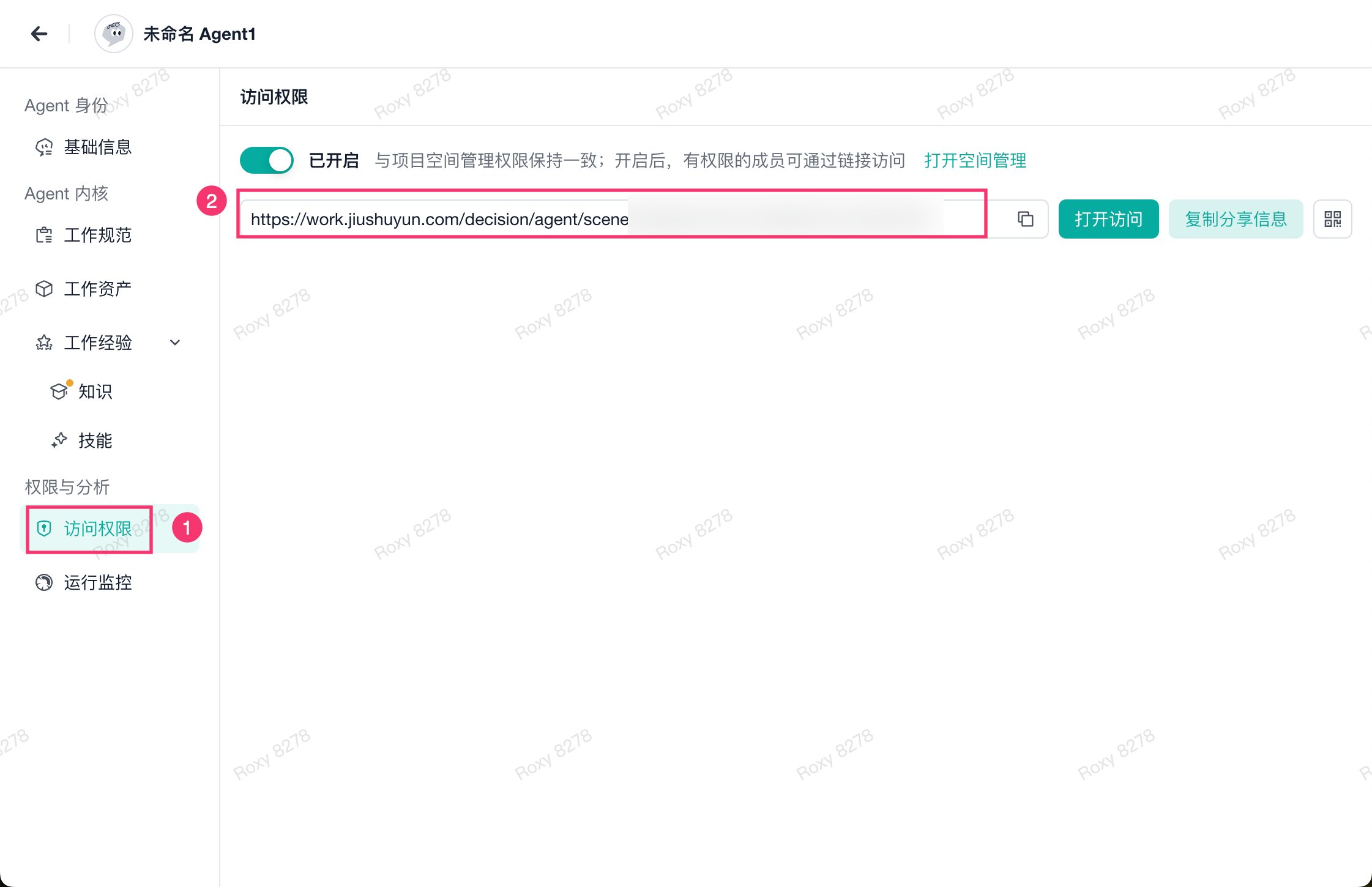Collapse the 工作经验 chevron
Image resolution: width=1372 pixels, height=887 pixels.
tap(175, 343)
